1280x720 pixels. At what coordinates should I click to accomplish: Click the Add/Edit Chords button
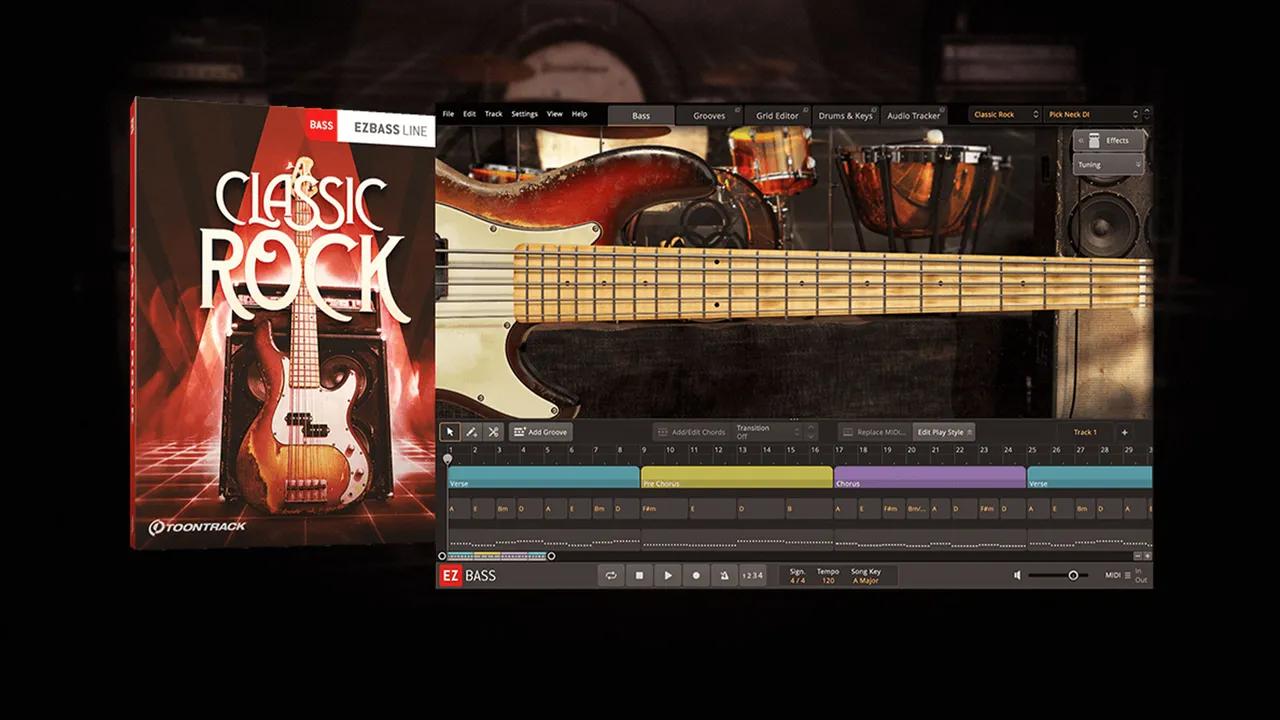coord(690,432)
